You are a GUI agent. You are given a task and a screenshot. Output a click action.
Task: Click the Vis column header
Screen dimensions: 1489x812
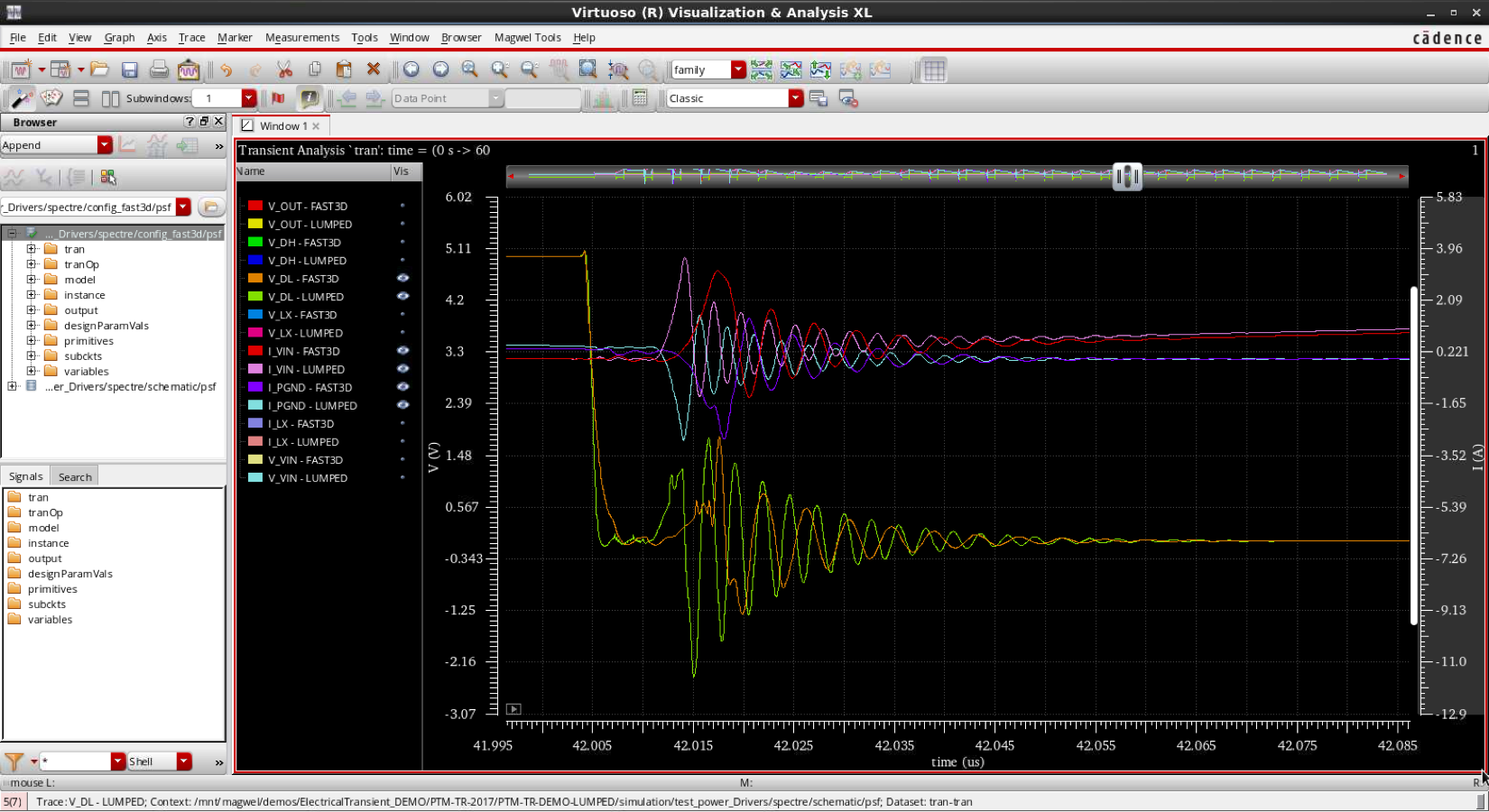[x=405, y=171]
